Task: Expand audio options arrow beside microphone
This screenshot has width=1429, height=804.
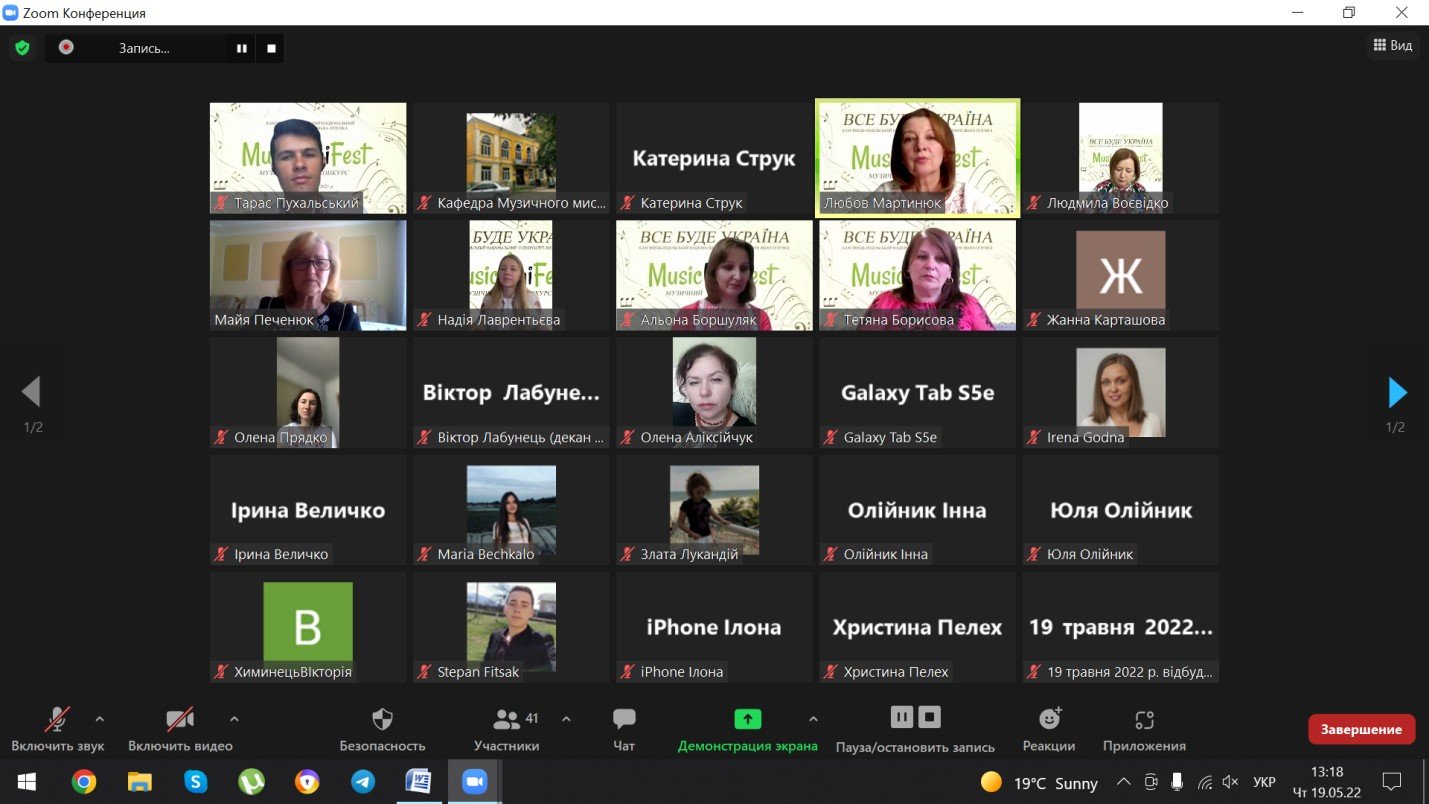Action: [99, 718]
